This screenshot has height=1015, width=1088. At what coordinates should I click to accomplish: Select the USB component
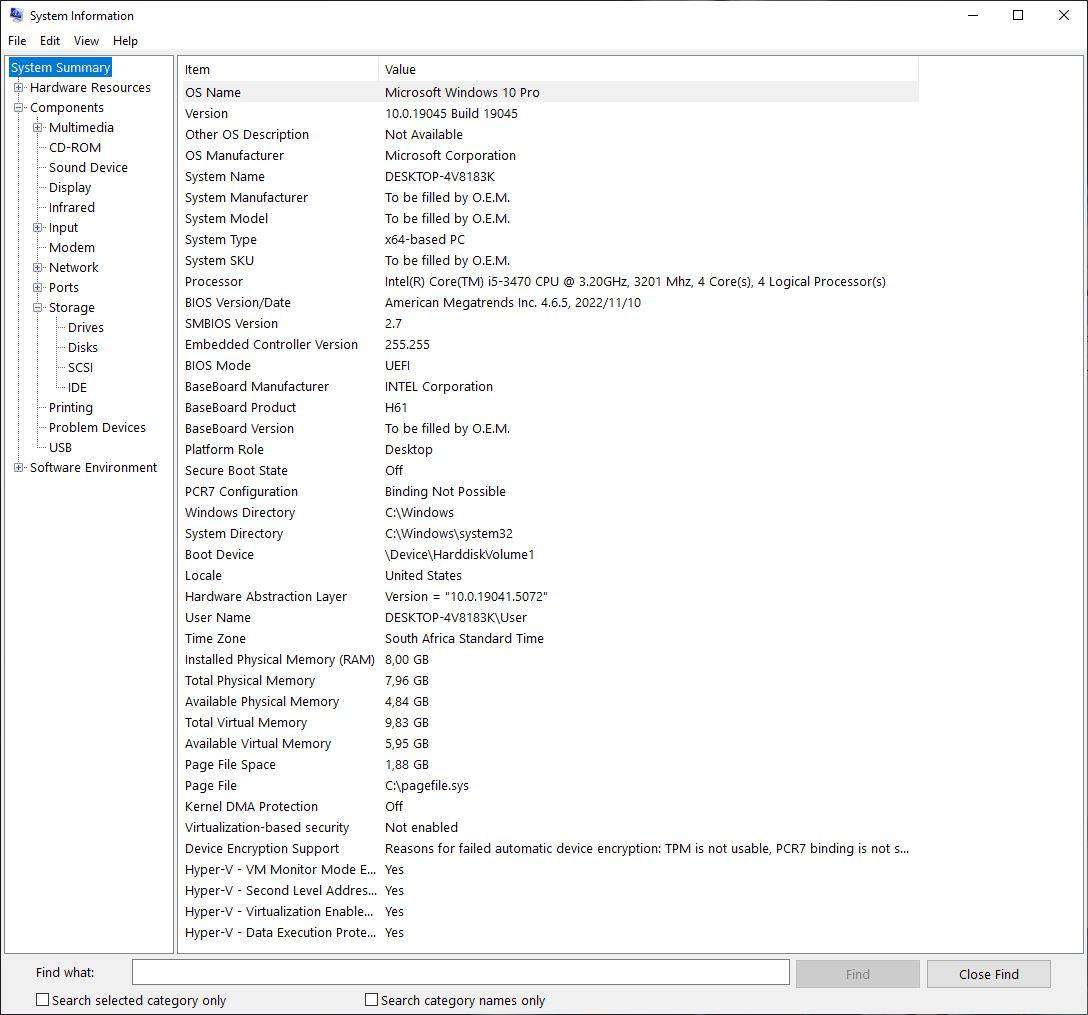coord(60,447)
